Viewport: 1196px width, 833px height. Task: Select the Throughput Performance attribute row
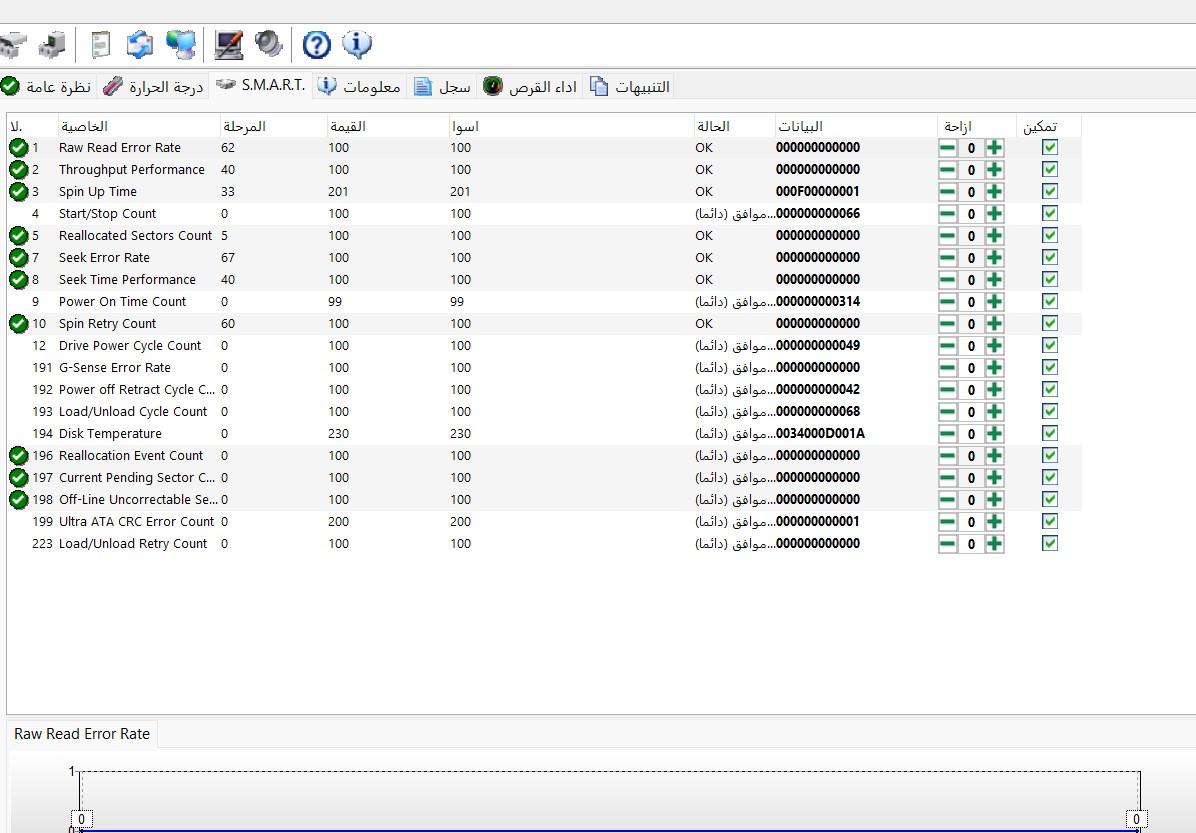click(545, 169)
